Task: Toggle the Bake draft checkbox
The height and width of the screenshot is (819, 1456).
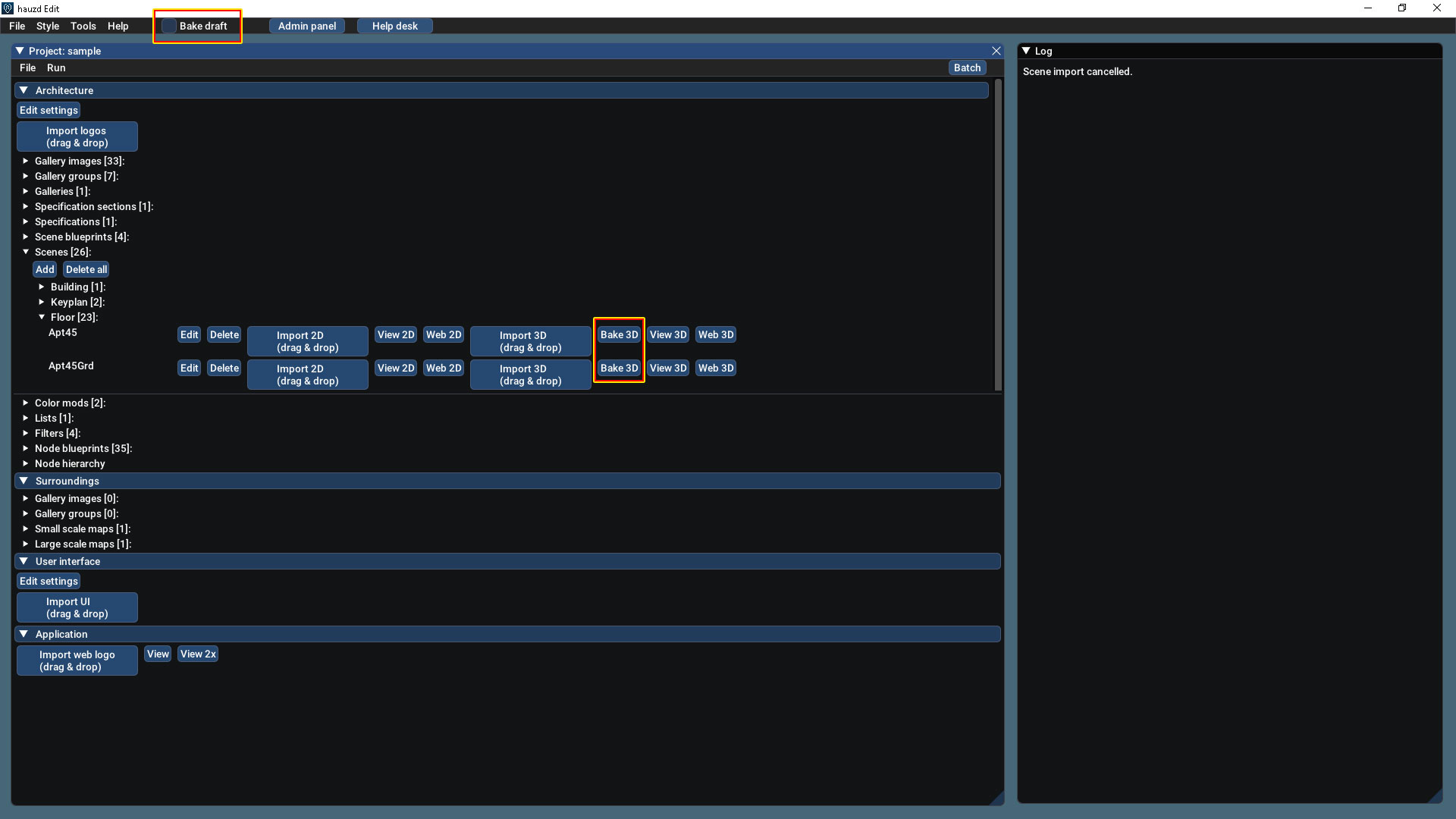Action: [169, 26]
